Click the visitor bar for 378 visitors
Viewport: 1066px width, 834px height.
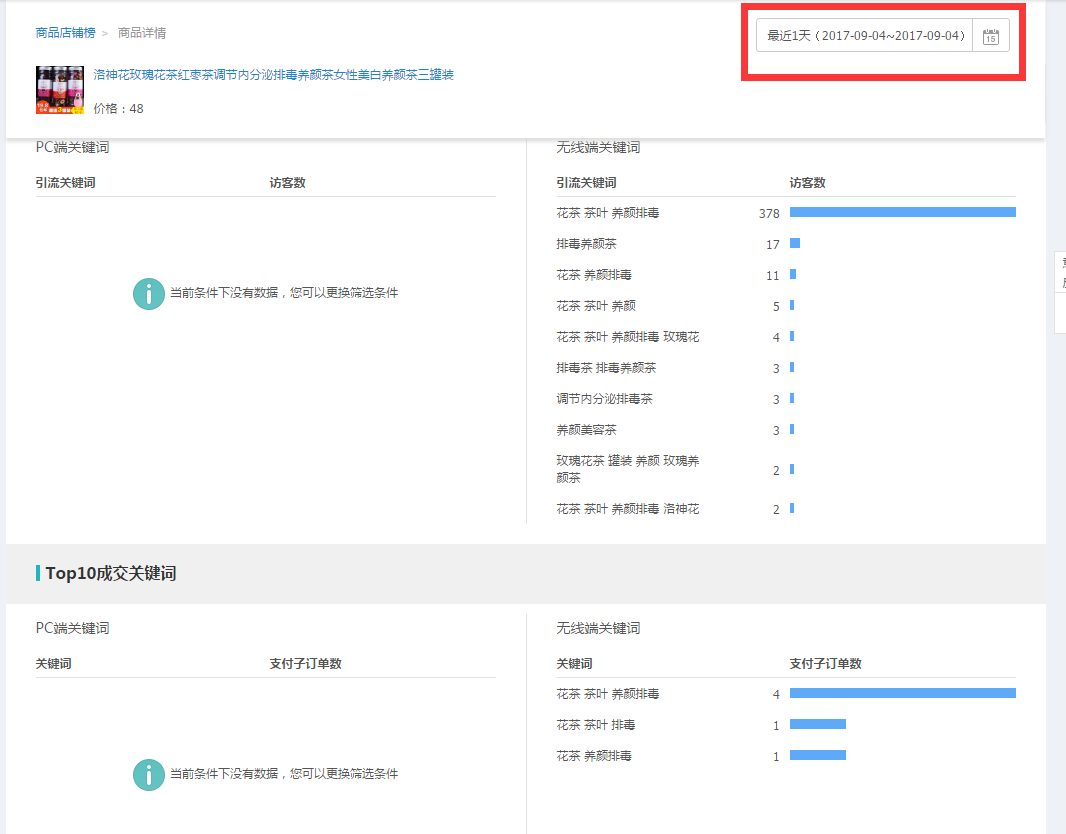click(x=902, y=212)
